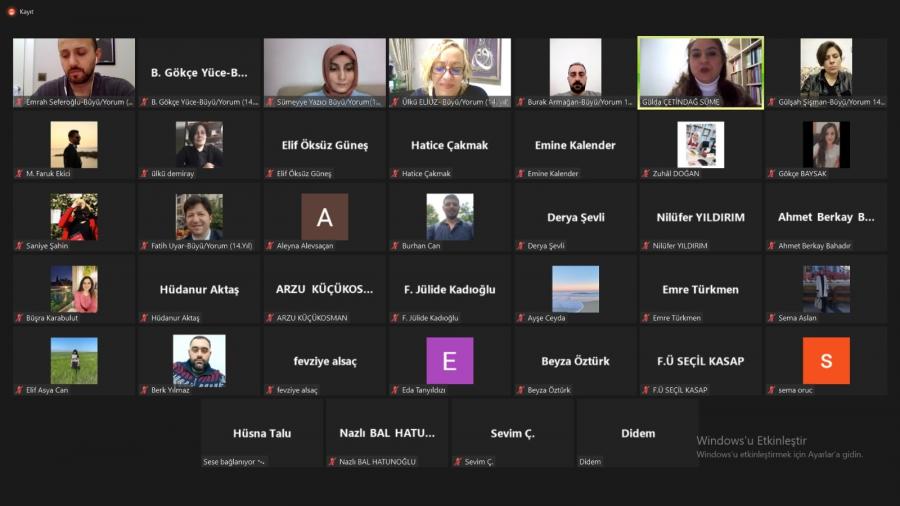Image resolution: width=900 pixels, height=506 pixels.
Task: Click Eda Tanyıldızı's purple 'E' avatar
Action: pos(449,360)
